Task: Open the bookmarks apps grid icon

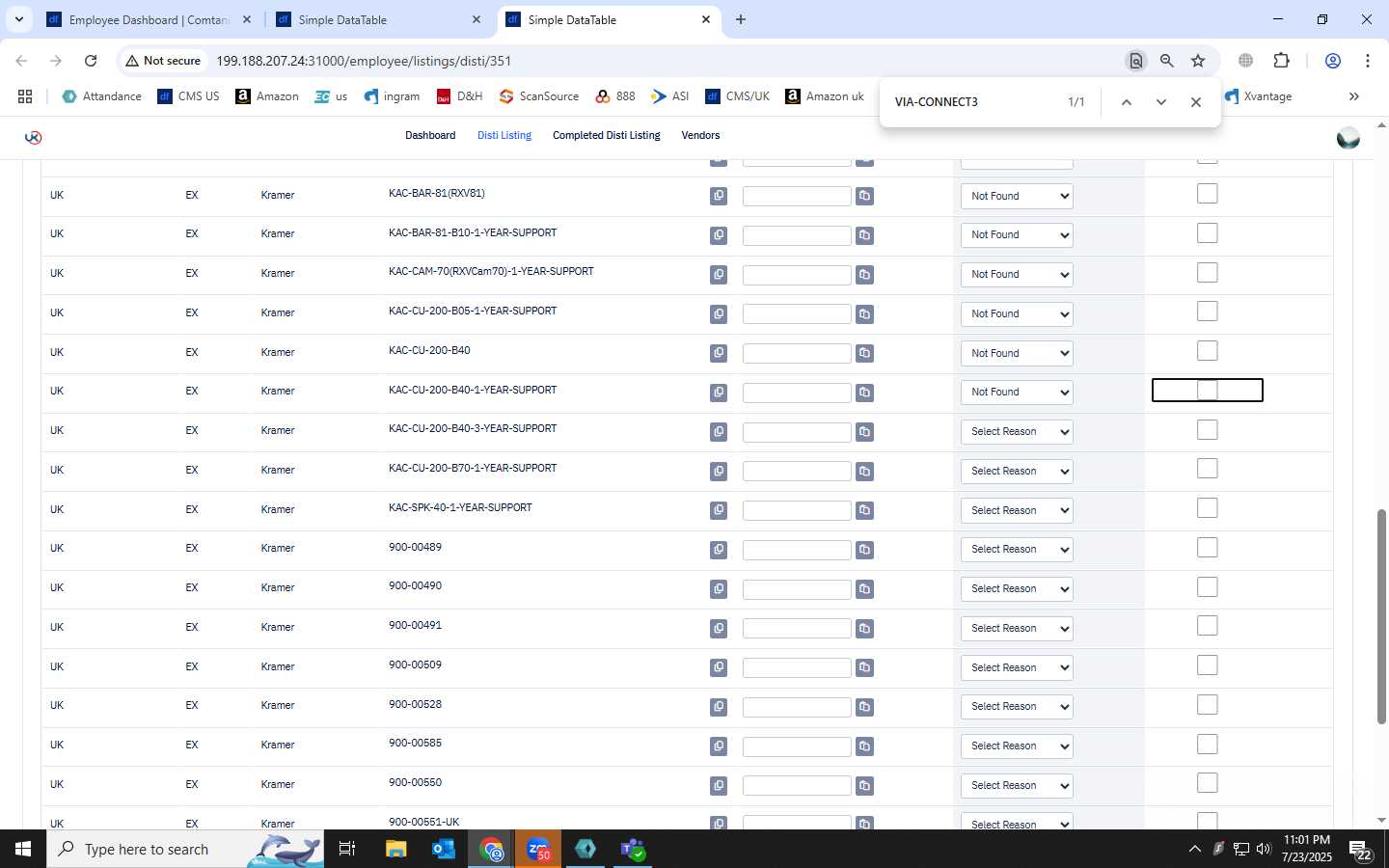Action: pos(25,96)
